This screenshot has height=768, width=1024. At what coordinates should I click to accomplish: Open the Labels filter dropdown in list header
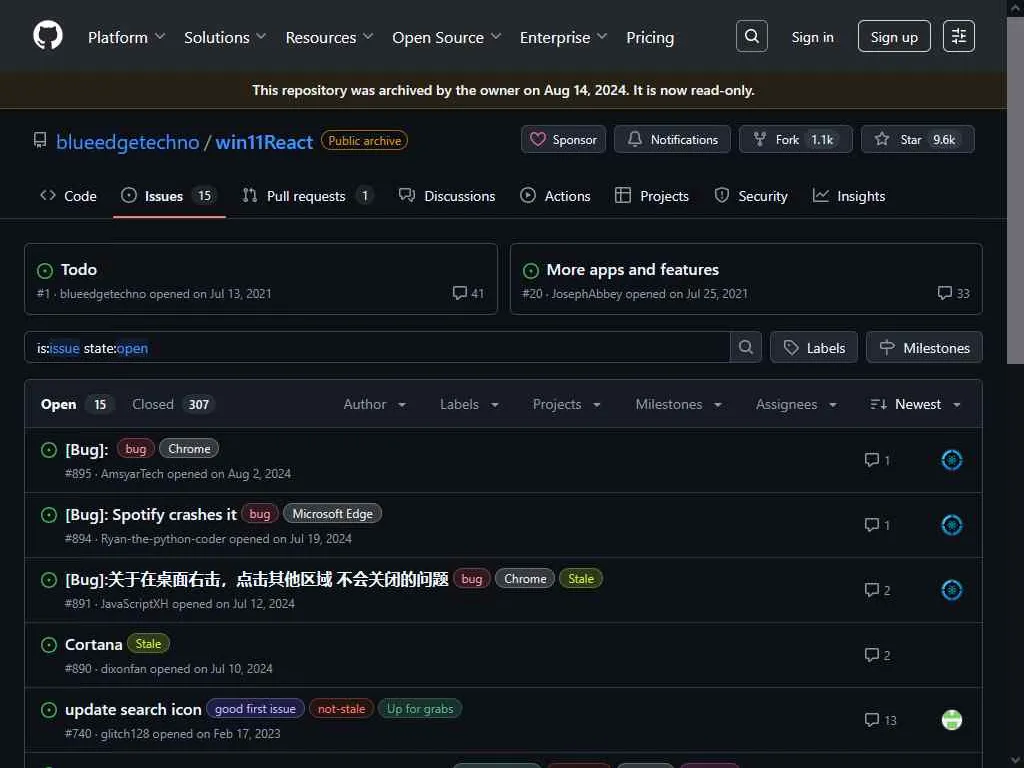[470, 404]
